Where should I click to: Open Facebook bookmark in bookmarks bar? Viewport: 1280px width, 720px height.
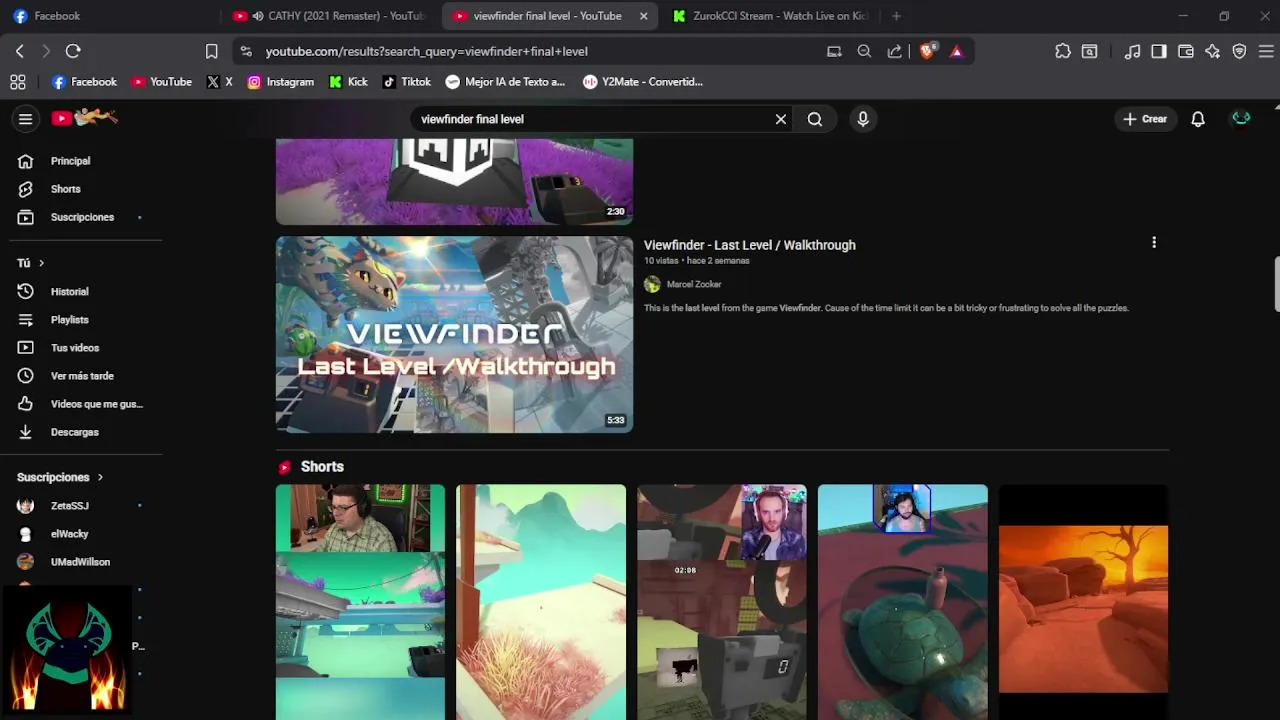click(x=85, y=82)
